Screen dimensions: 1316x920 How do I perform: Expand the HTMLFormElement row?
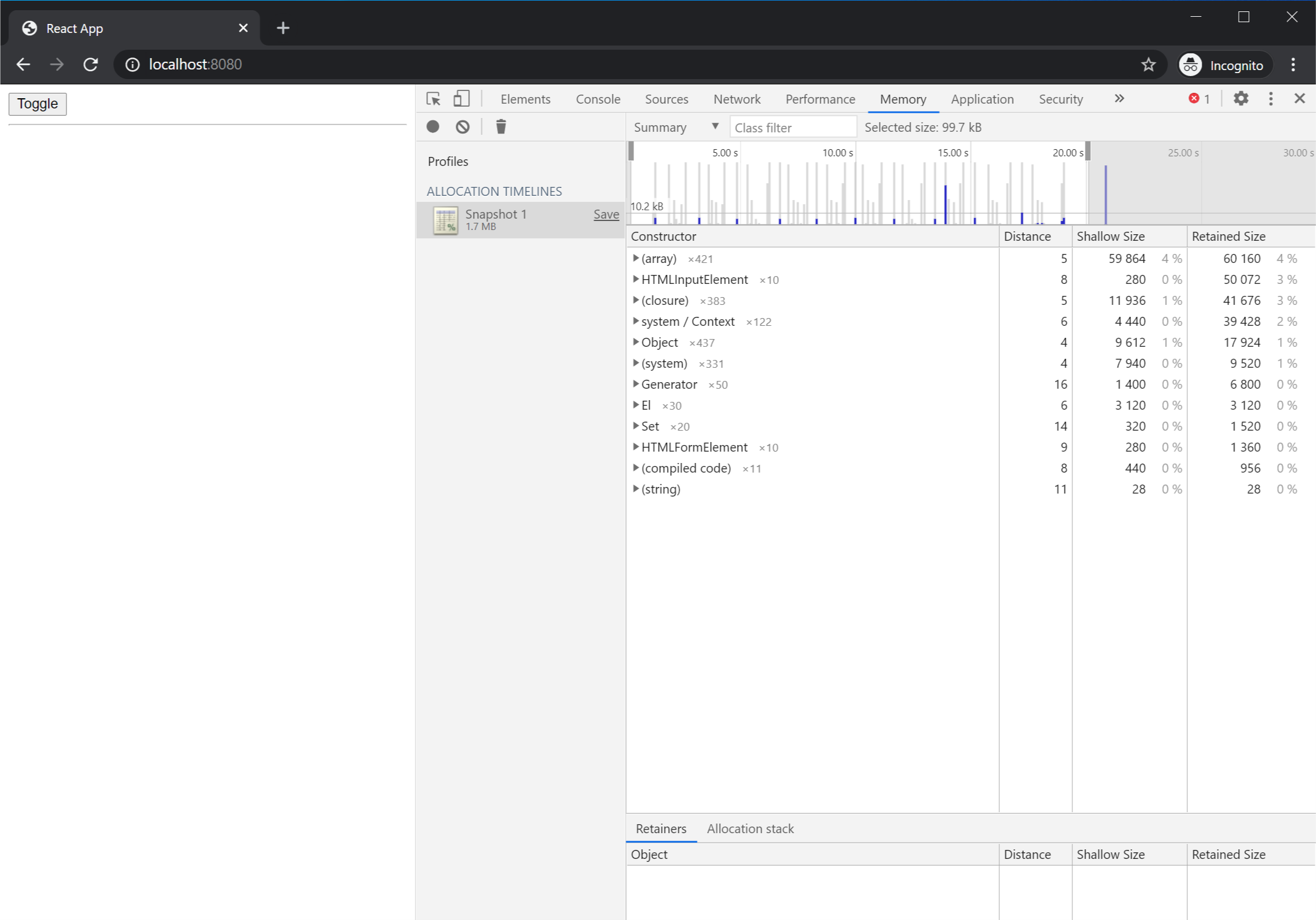coord(636,447)
